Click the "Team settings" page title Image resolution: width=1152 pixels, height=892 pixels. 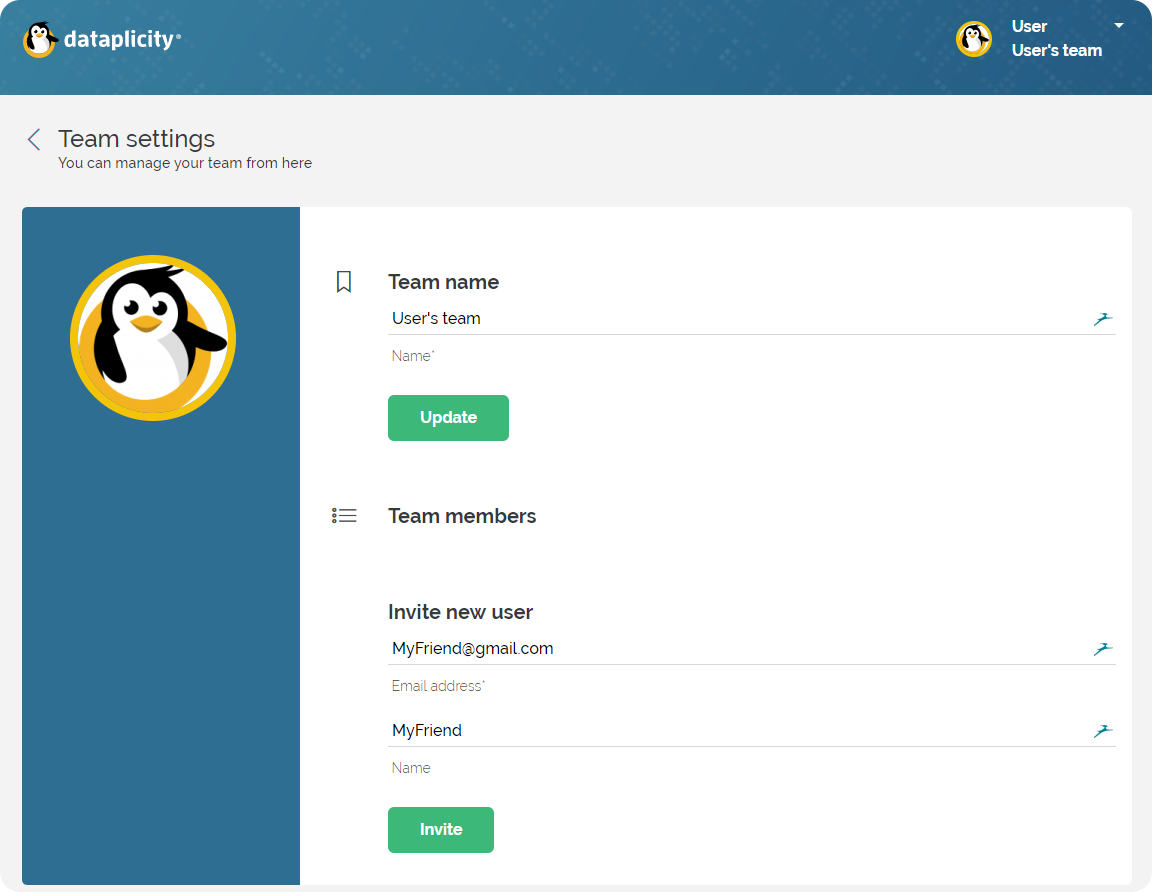pyautogui.click(x=137, y=139)
